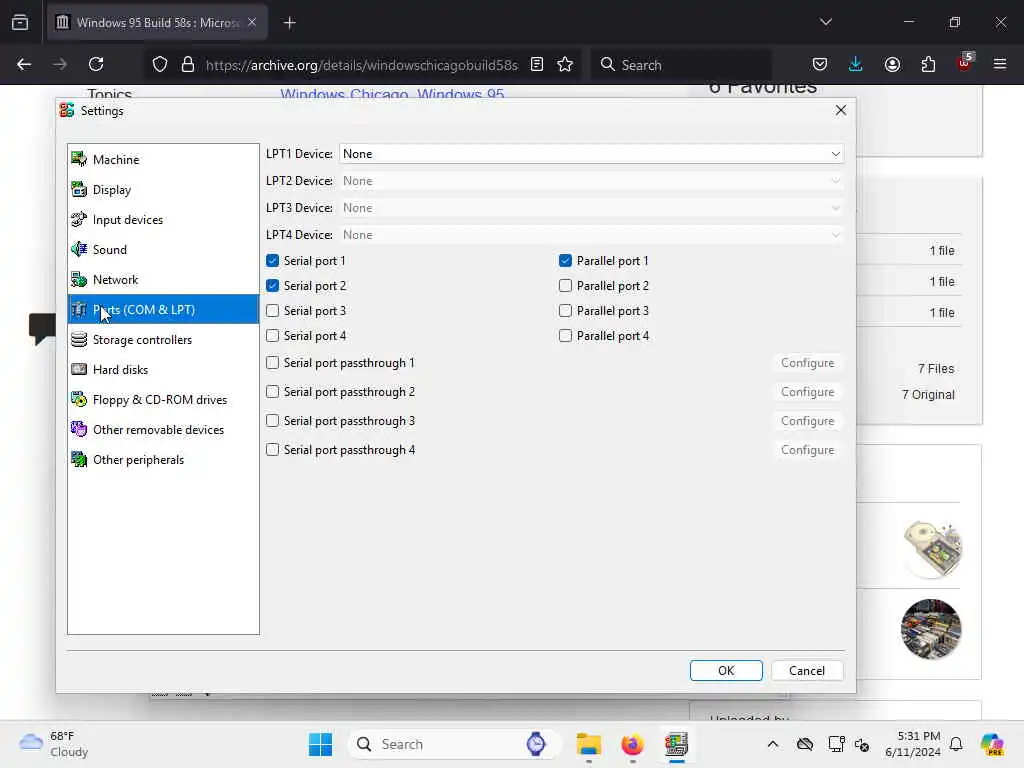
Task: Open the LPT3 Device dropdown
Action: [591, 208]
